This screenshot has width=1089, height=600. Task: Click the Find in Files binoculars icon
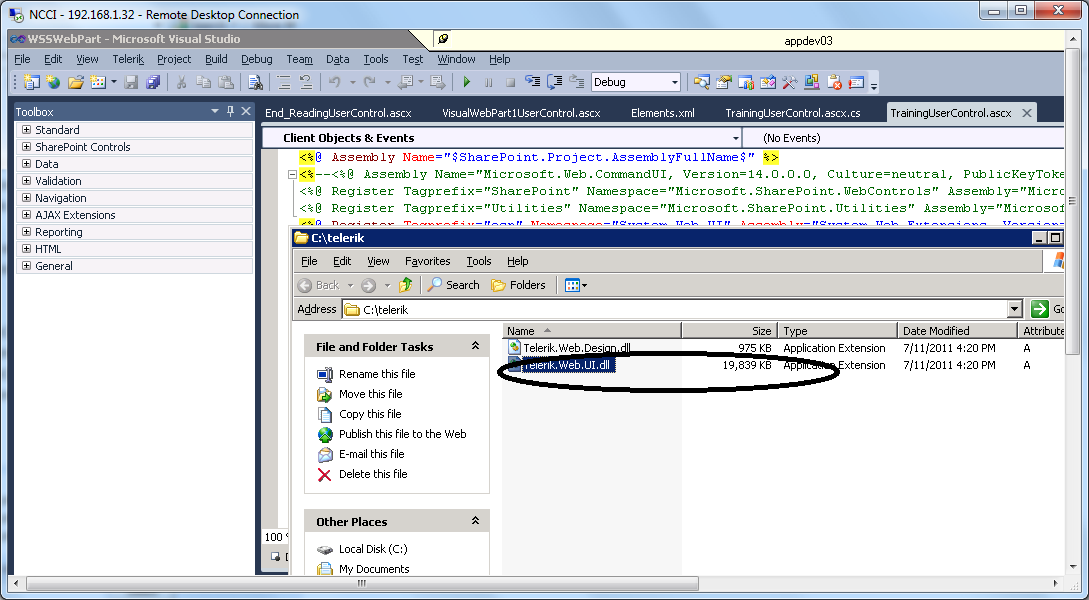(x=255, y=82)
